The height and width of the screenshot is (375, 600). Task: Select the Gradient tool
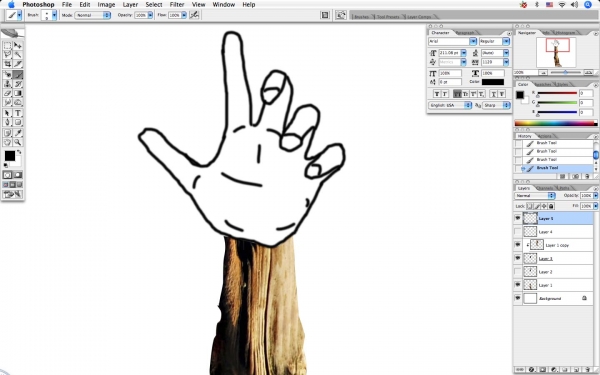tap(18, 93)
